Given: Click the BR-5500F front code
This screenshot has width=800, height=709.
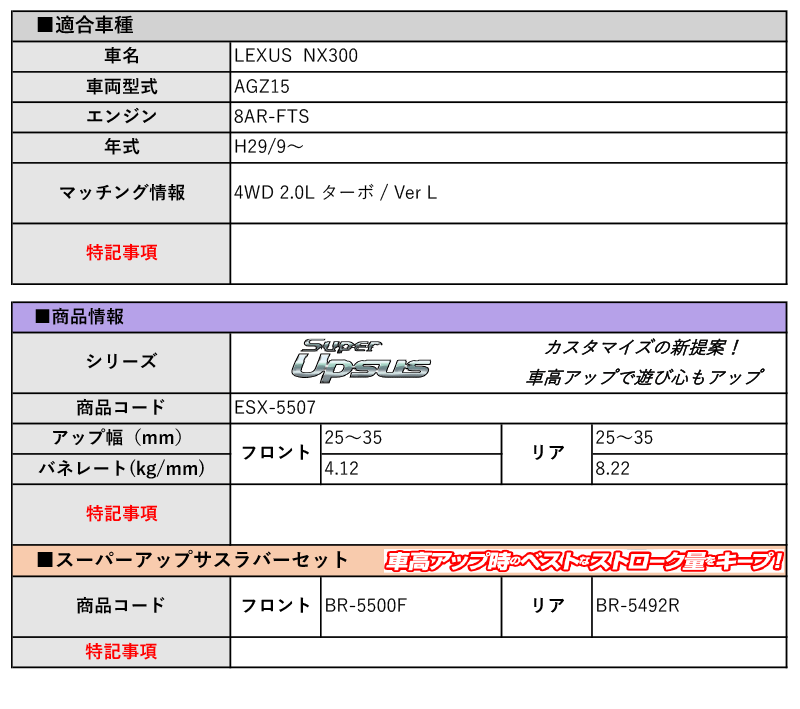Looking at the screenshot, I should [366, 605].
